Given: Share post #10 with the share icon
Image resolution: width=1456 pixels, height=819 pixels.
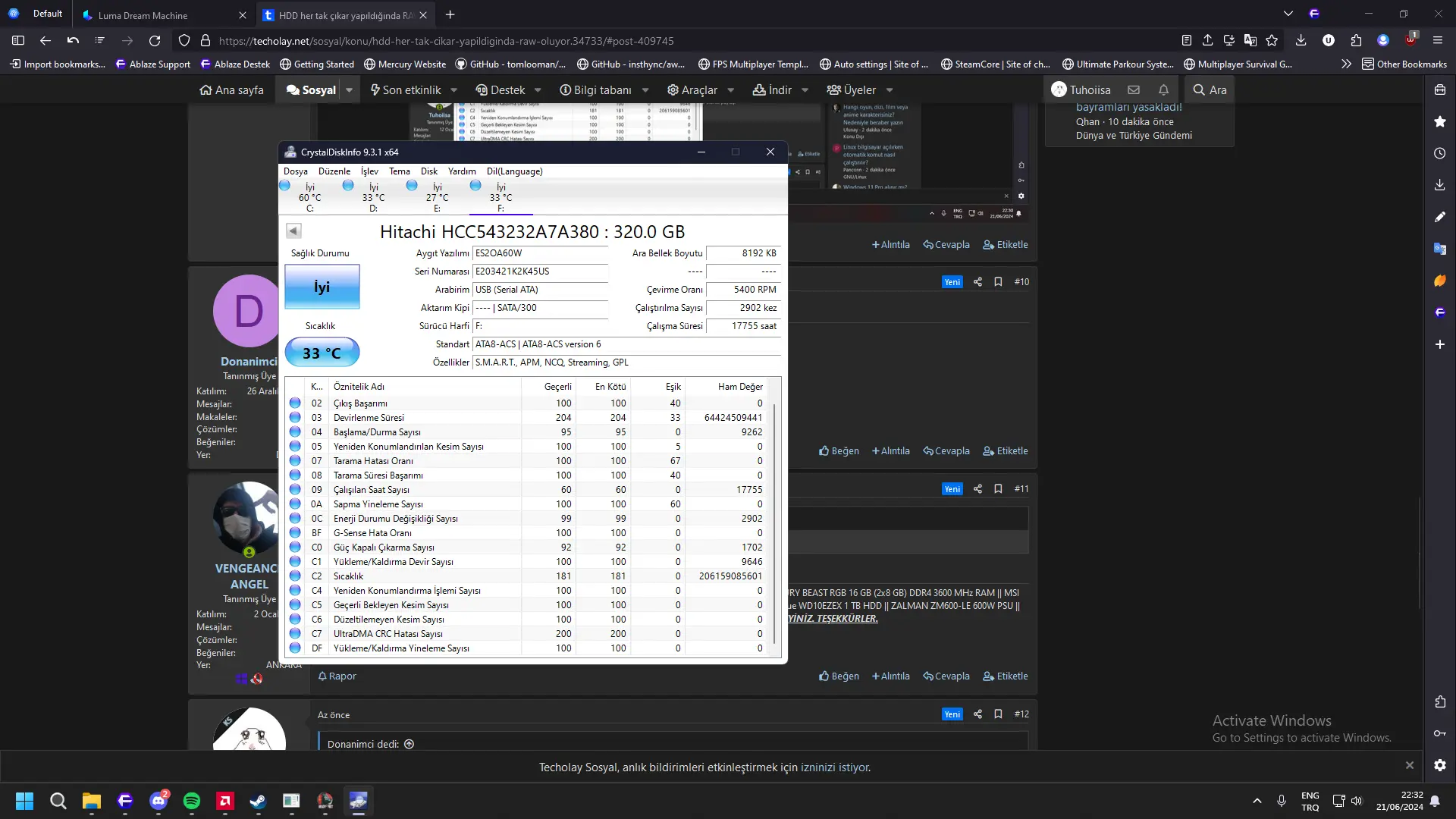Looking at the screenshot, I should pos(977,281).
